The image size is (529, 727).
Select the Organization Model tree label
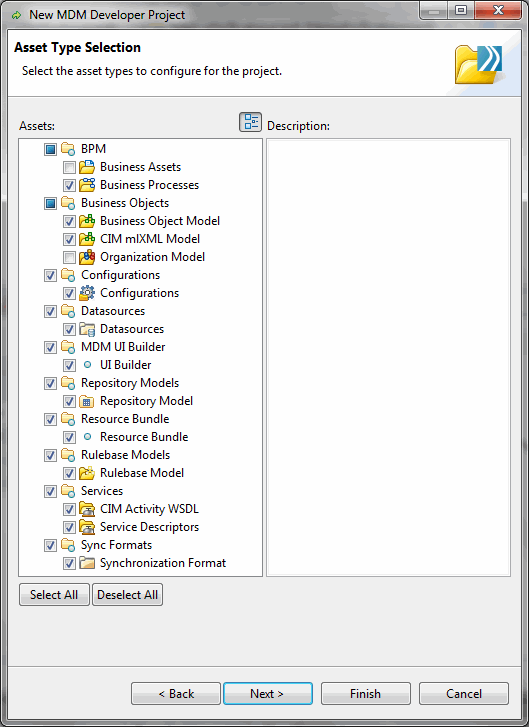point(153,257)
